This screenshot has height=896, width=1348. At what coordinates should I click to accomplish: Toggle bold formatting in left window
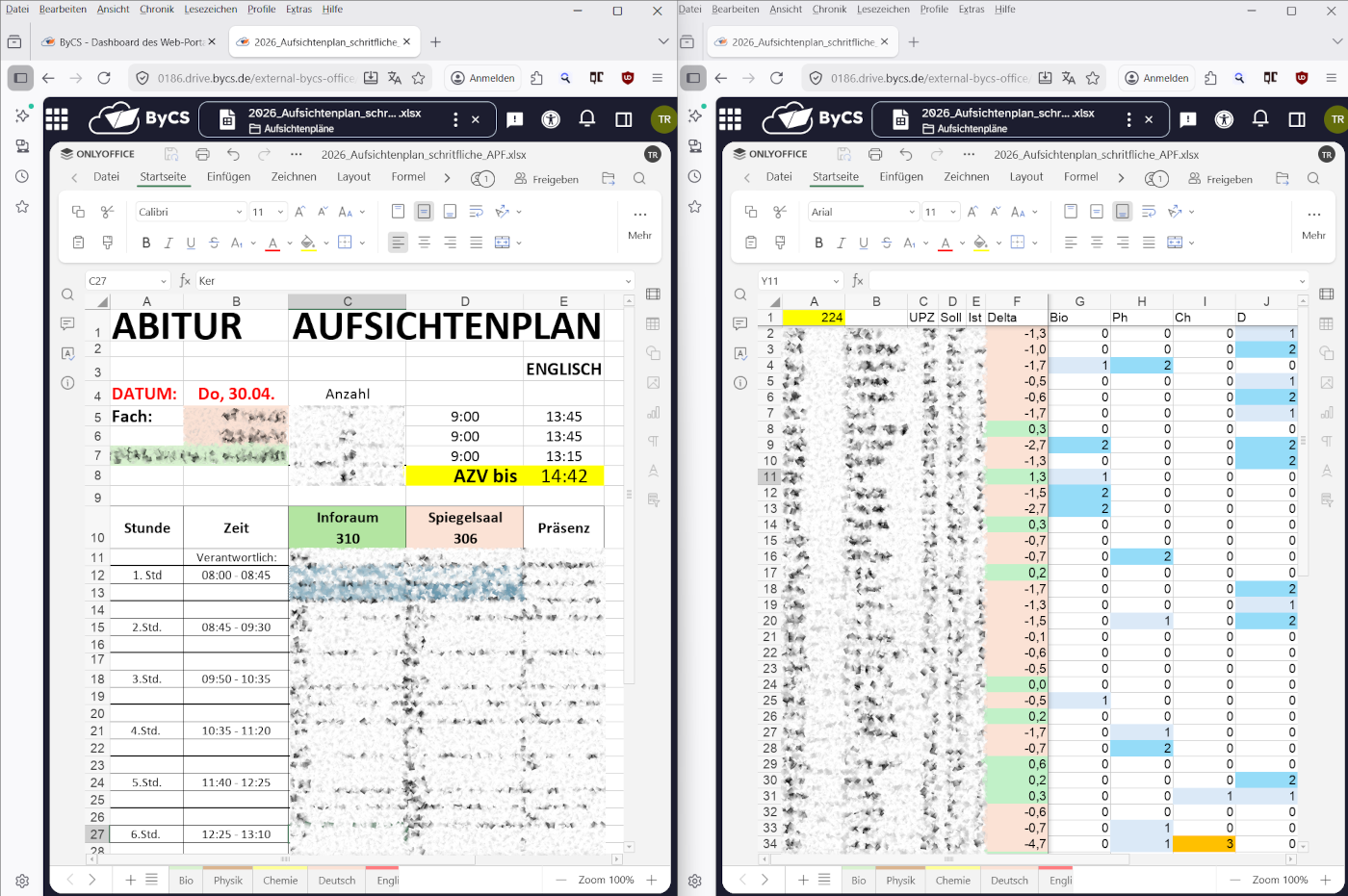coord(146,243)
